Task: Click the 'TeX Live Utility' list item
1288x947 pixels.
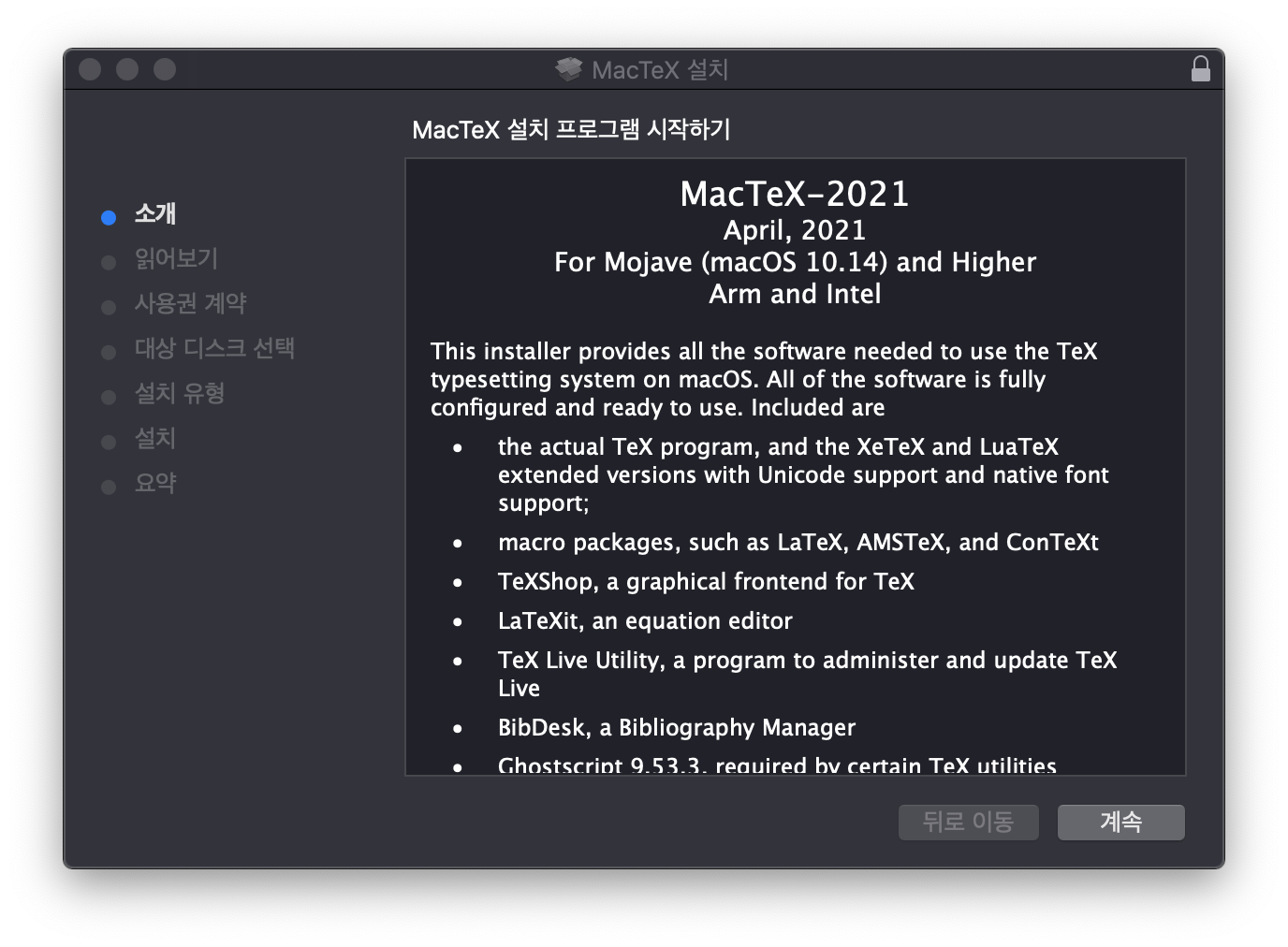Action: (807, 674)
